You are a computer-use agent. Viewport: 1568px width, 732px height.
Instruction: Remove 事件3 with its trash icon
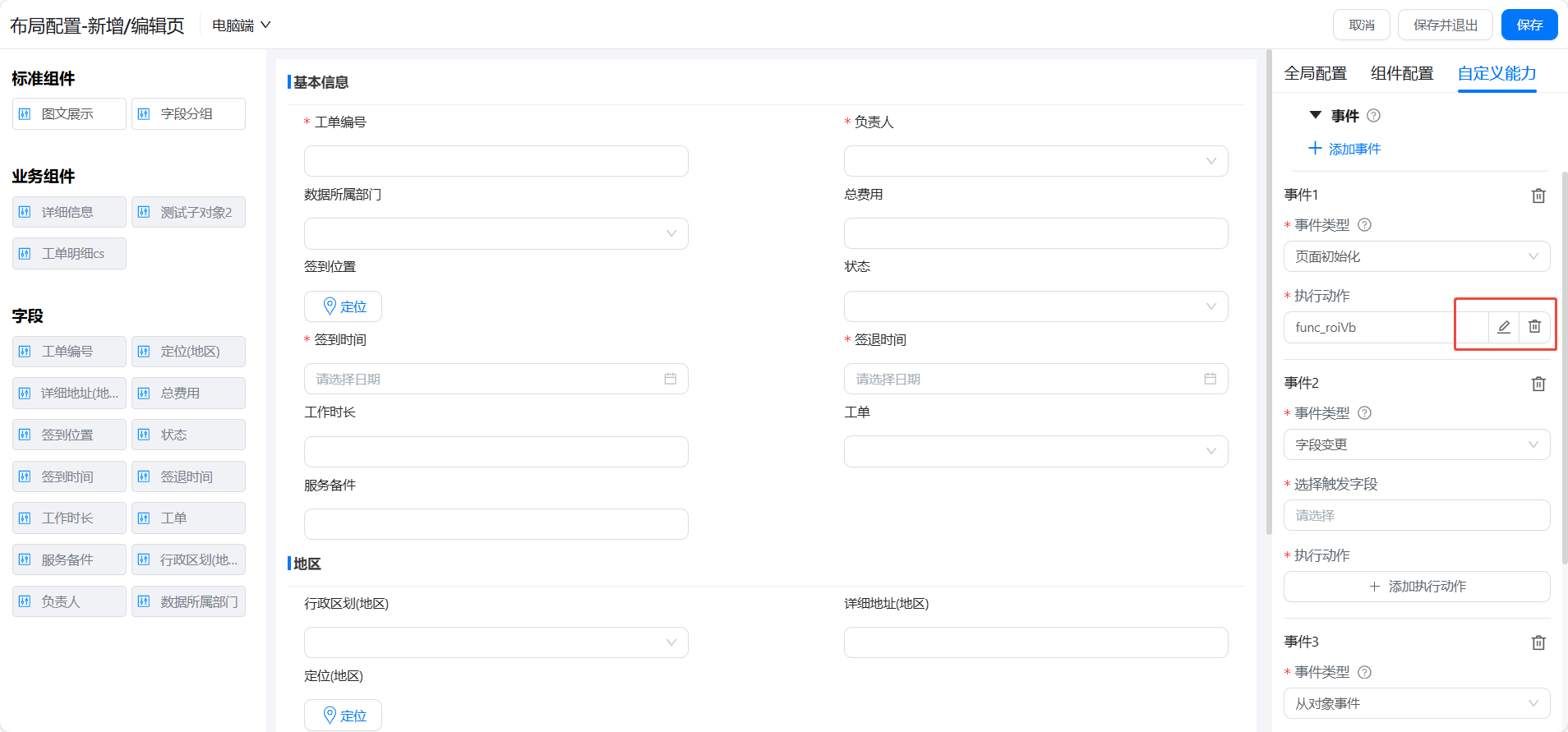point(1538,642)
